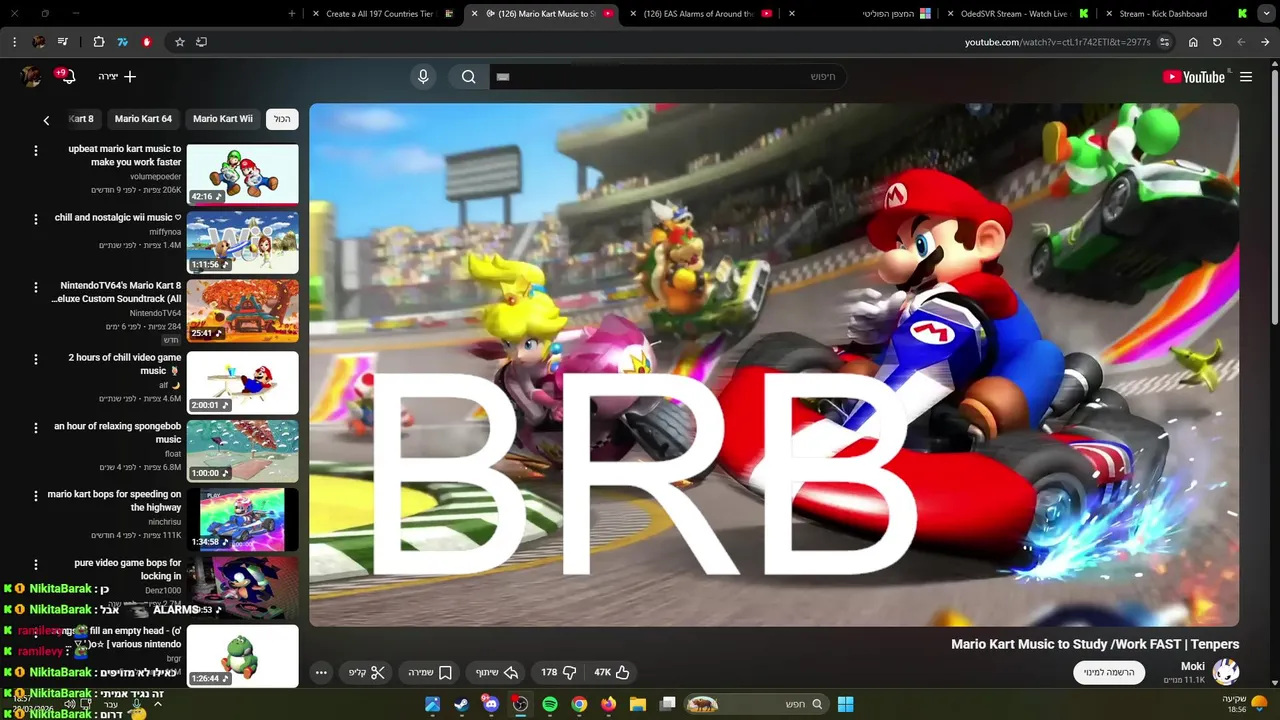Open 'an hour of relaxing spongebob music' title

(x=117, y=433)
